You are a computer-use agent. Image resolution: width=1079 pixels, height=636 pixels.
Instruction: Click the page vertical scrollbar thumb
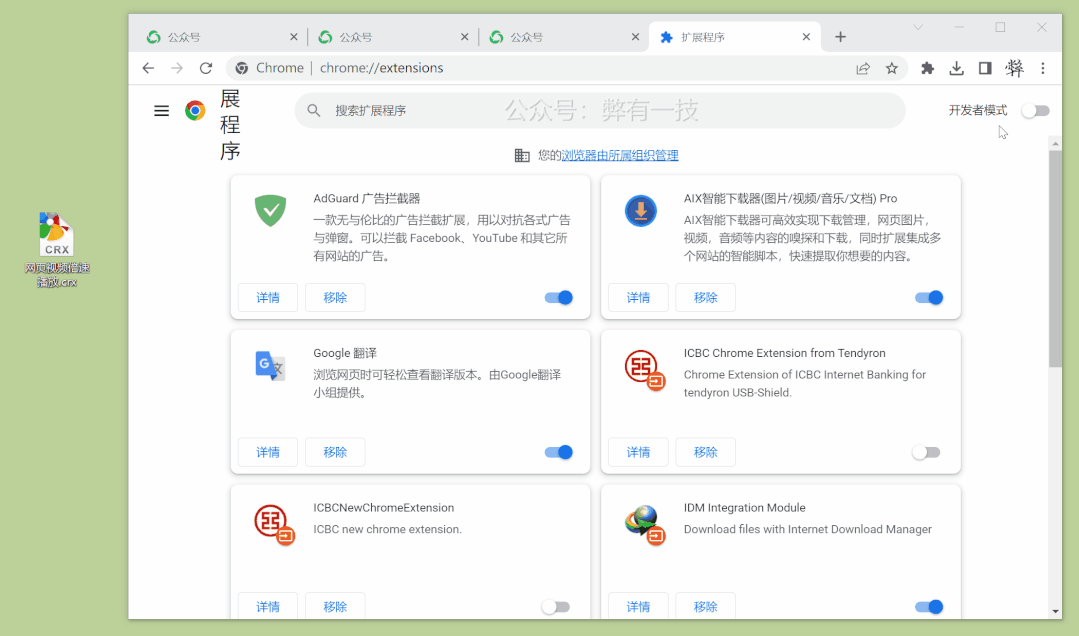[1056, 259]
